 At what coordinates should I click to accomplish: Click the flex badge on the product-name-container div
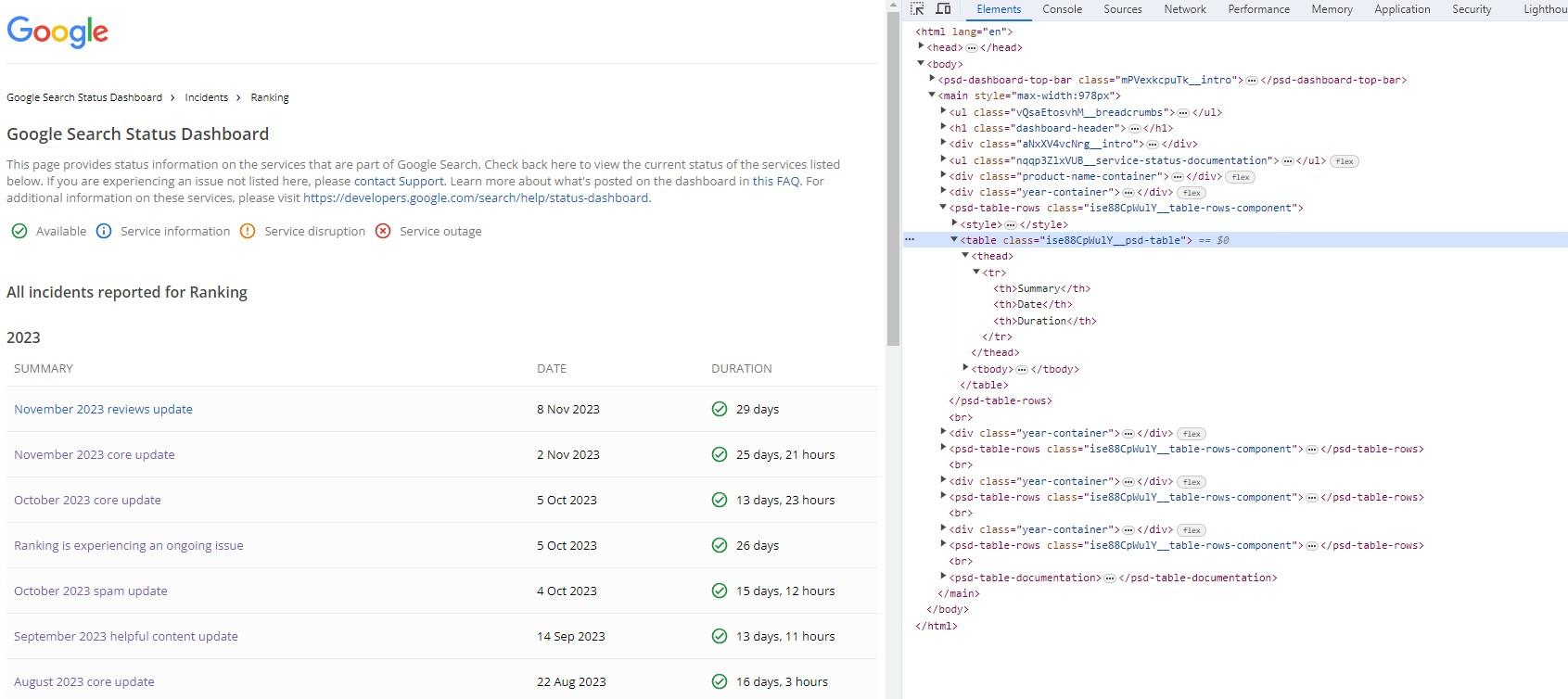[x=1241, y=177]
